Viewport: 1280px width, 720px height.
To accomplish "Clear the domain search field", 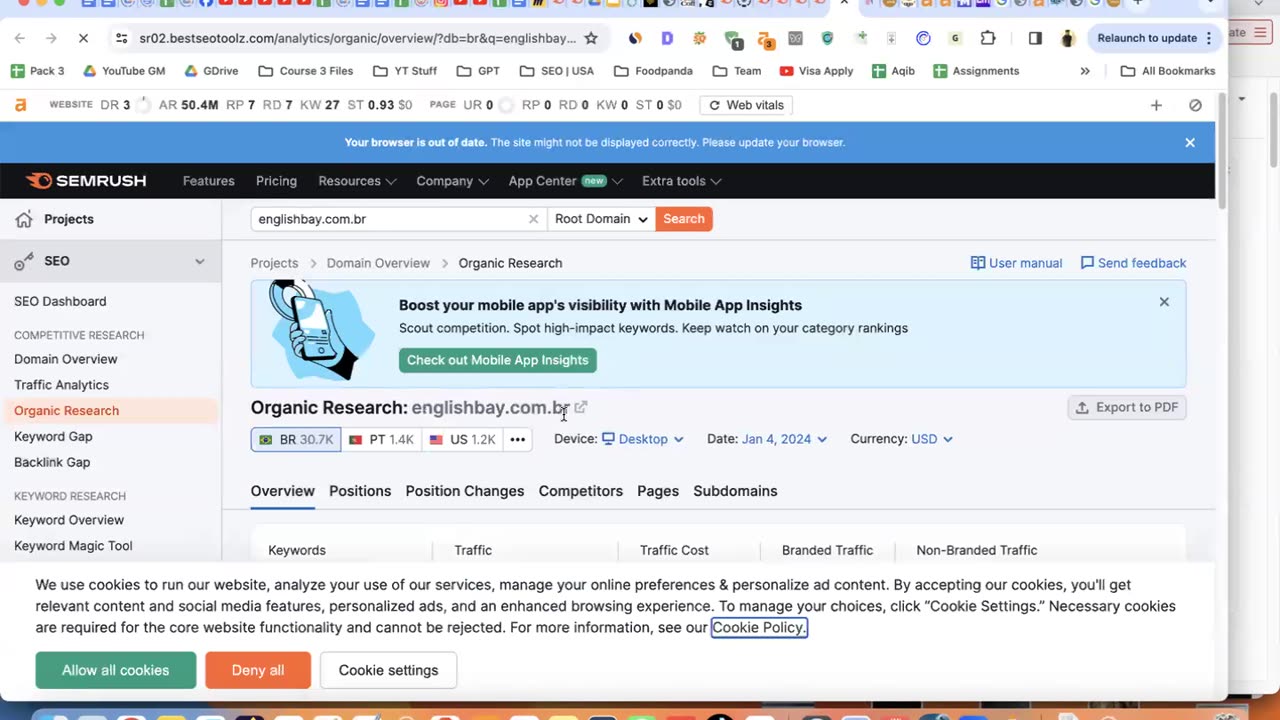I will click(533, 219).
